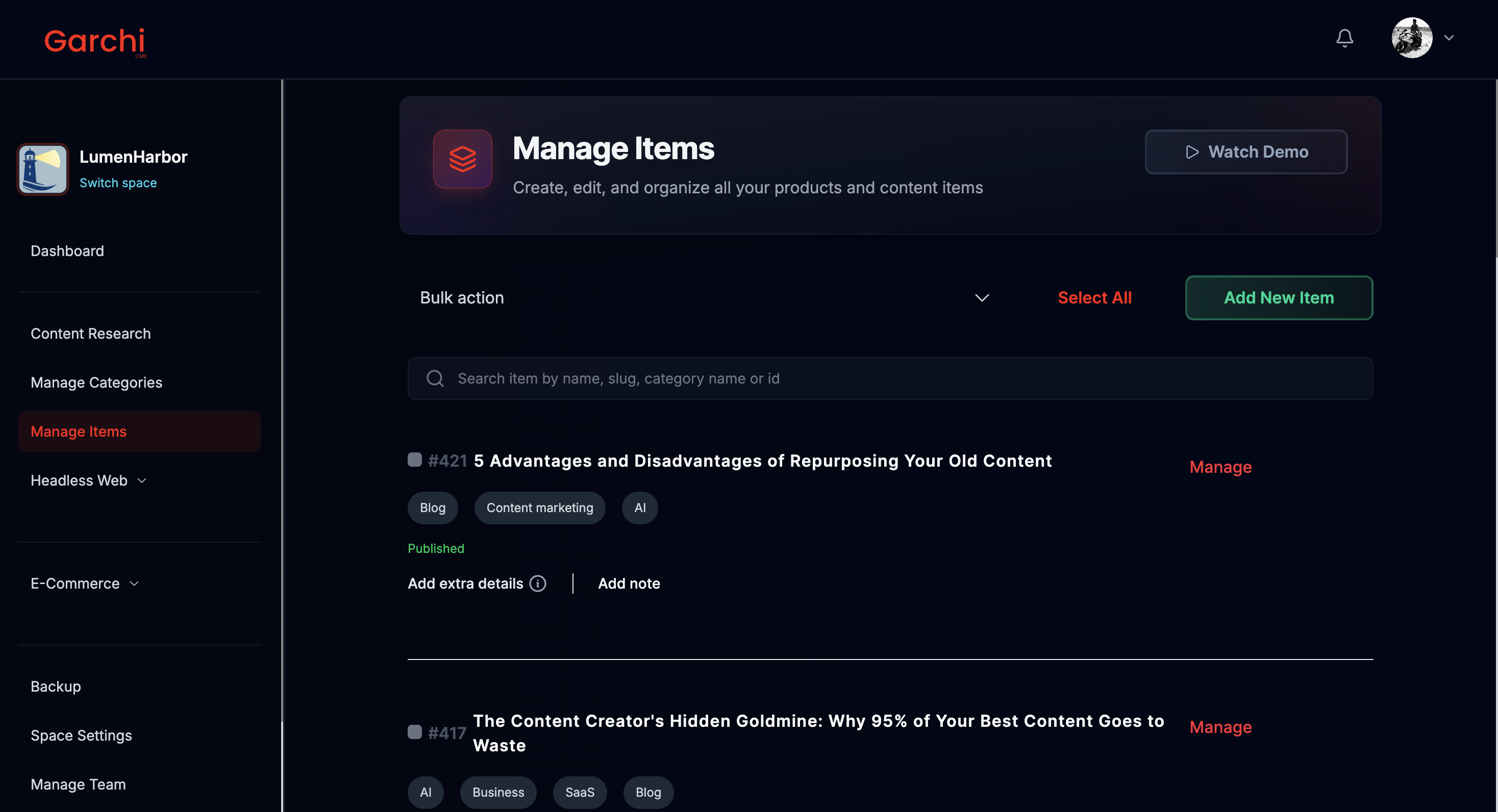Click the info icon beside Add extra details

coord(538,583)
